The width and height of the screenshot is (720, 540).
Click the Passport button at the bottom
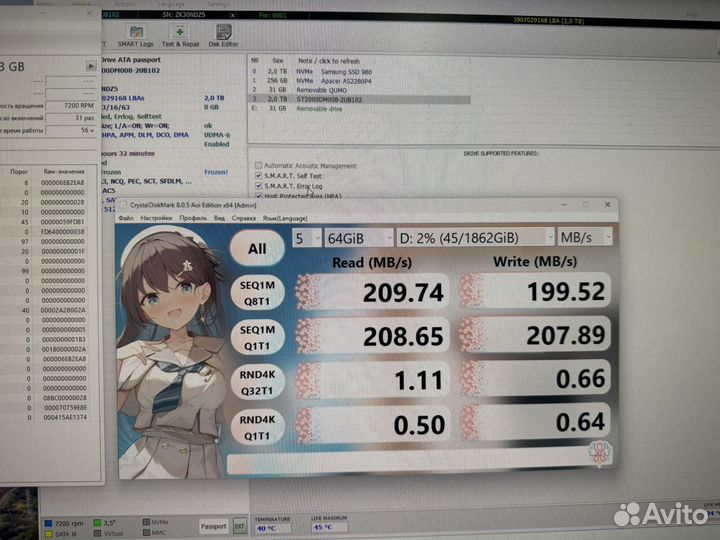(214, 526)
